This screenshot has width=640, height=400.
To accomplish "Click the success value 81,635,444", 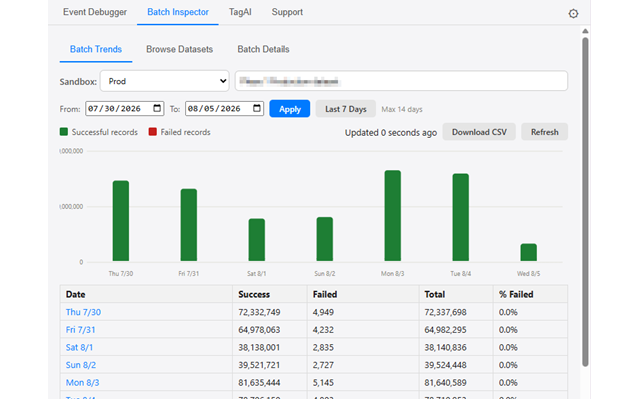I will click(259, 382).
